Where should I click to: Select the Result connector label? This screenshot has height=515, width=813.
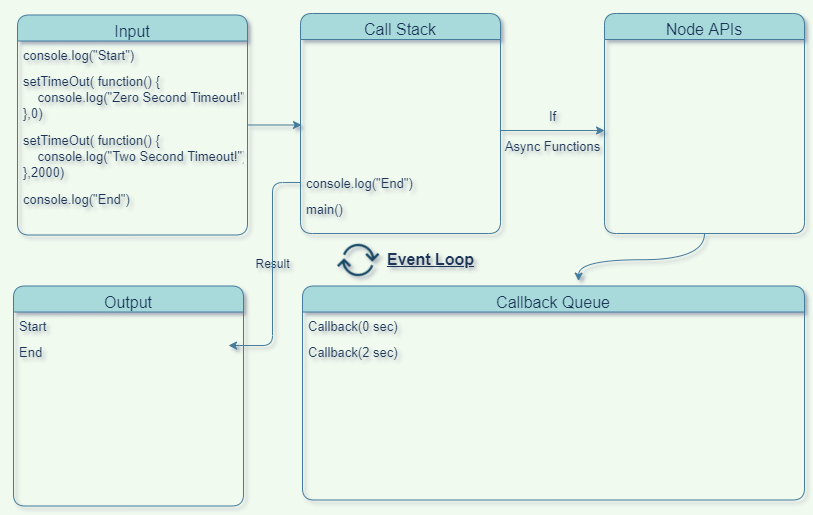(x=273, y=264)
